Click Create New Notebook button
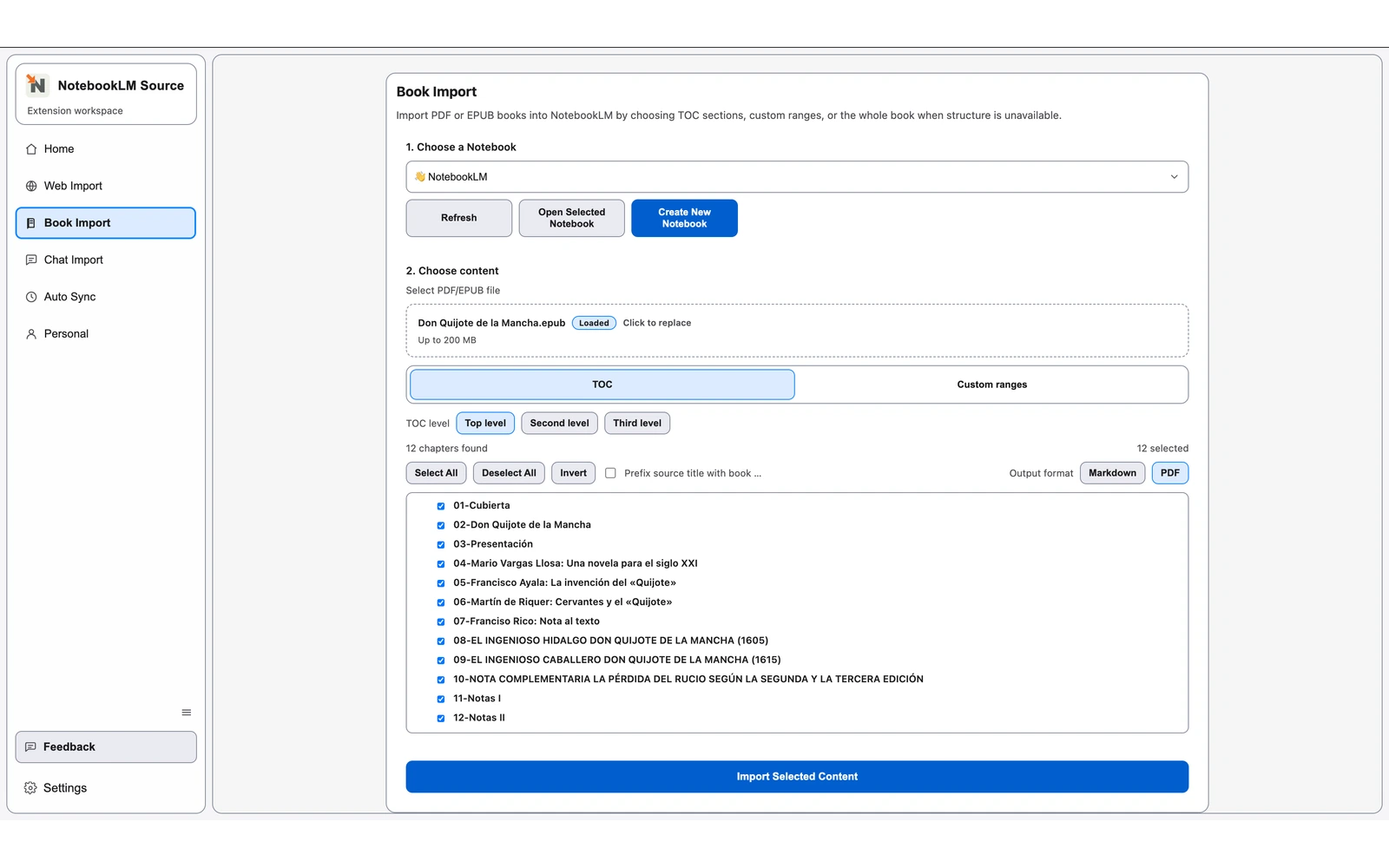 tap(684, 218)
